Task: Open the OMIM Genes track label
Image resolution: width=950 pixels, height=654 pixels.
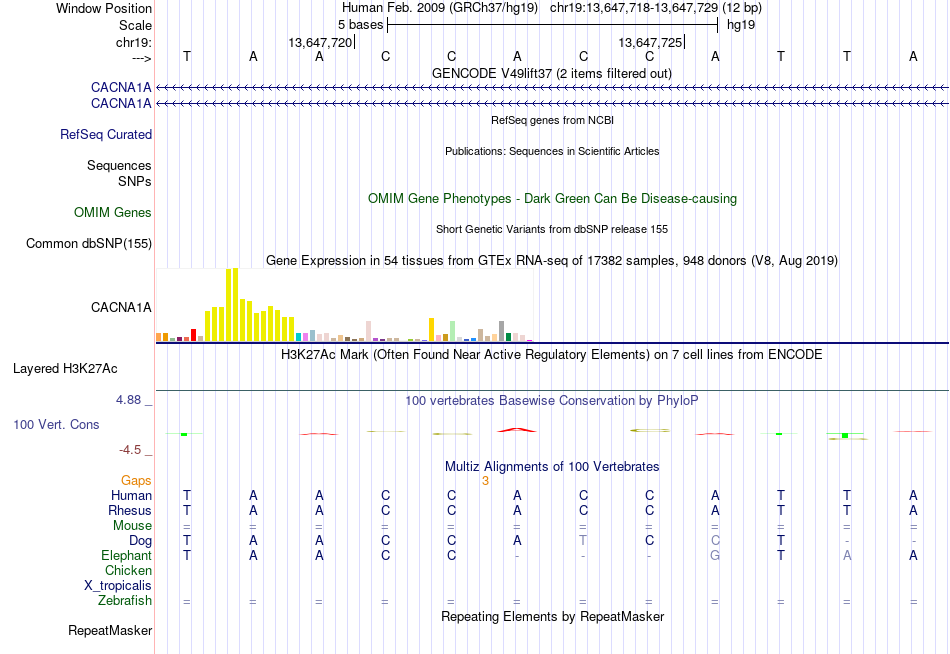Action: pyautogui.click(x=113, y=212)
